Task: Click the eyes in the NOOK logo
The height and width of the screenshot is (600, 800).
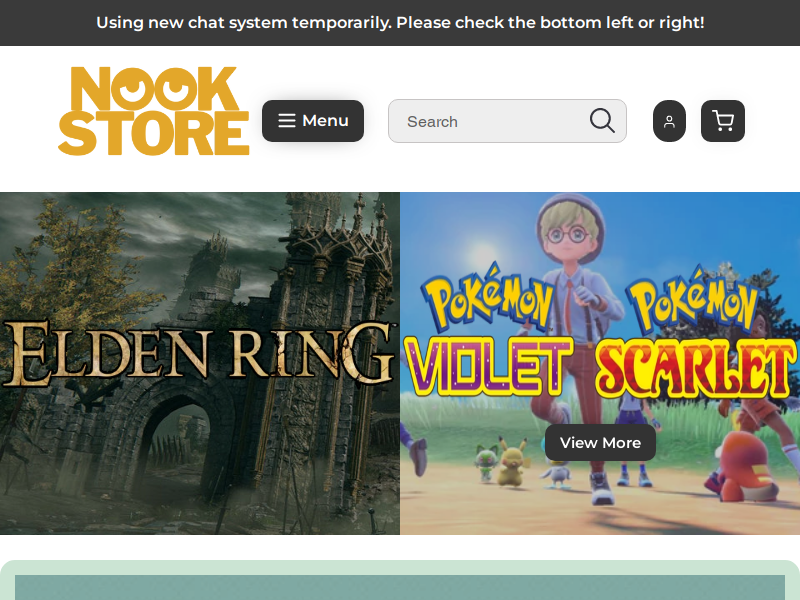Action: [152, 88]
